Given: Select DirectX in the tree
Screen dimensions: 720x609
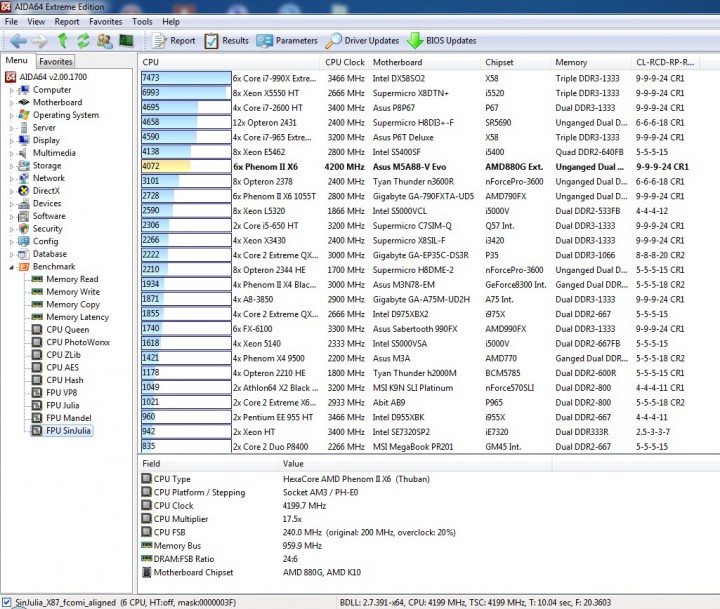Looking at the screenshot, I should tap(46, 191).
